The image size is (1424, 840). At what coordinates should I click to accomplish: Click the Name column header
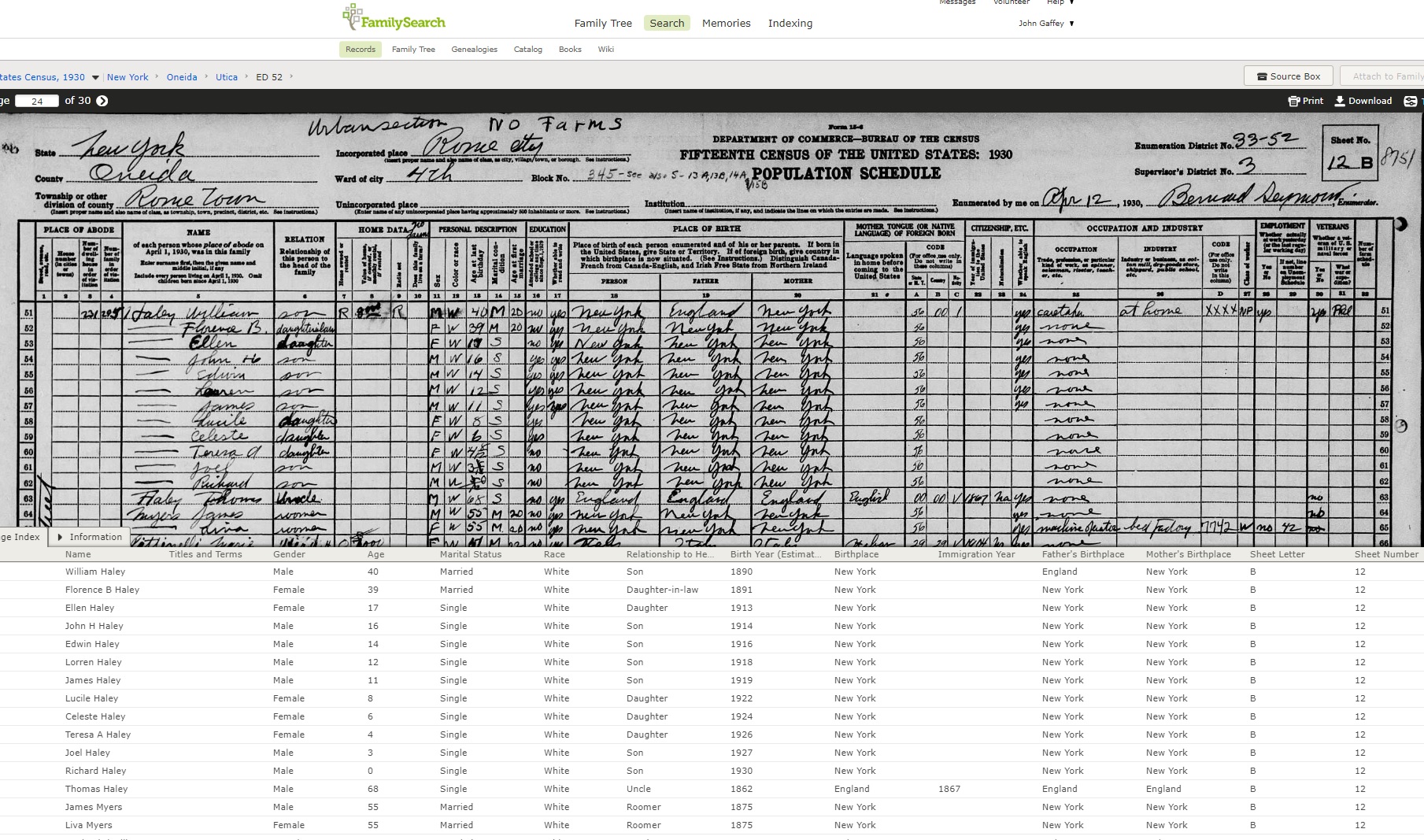[x=78, y=554]
